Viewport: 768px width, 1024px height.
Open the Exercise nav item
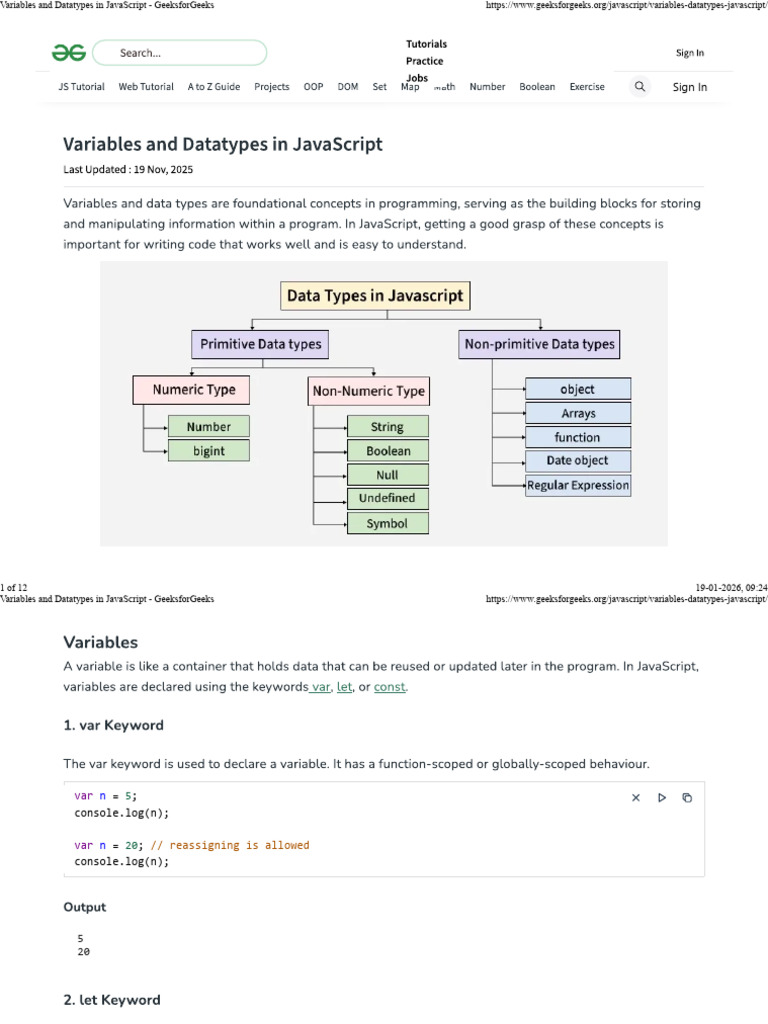587,86
